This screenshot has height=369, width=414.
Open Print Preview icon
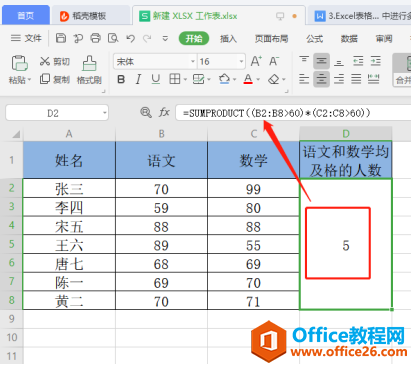click(x=113, y=38)
